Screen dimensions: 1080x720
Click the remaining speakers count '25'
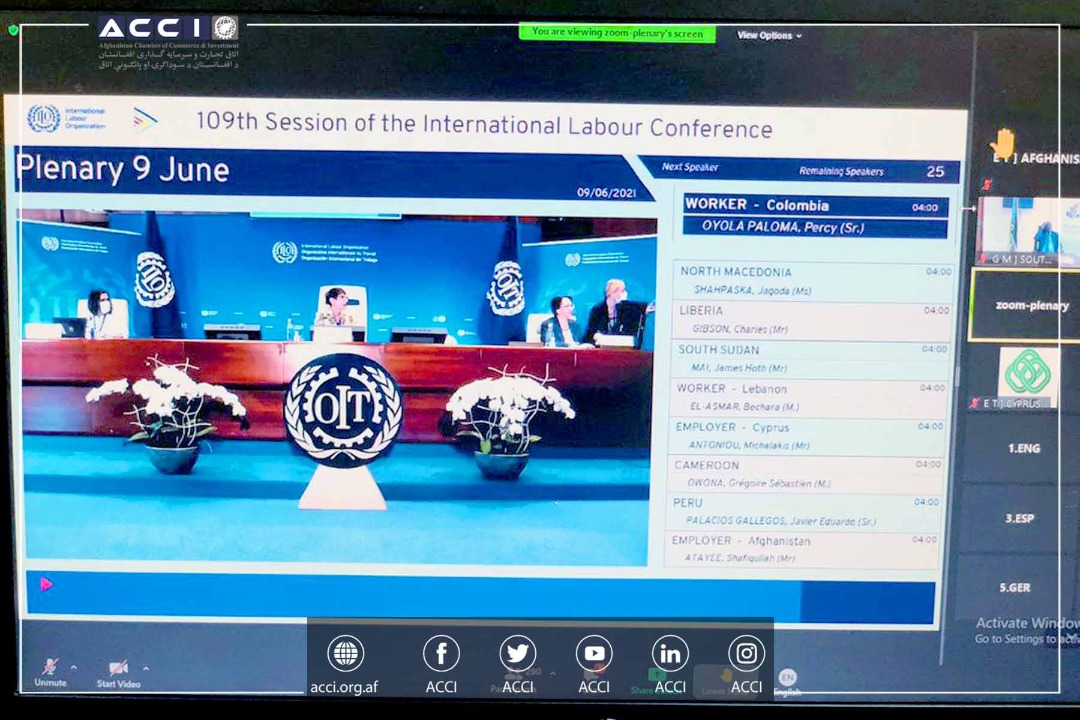[935, 172]
